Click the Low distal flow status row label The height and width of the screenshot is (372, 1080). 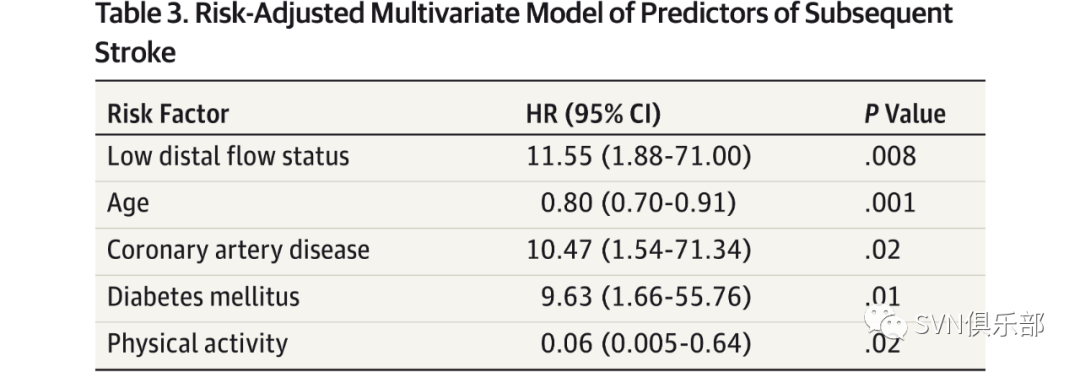point(228,156)
